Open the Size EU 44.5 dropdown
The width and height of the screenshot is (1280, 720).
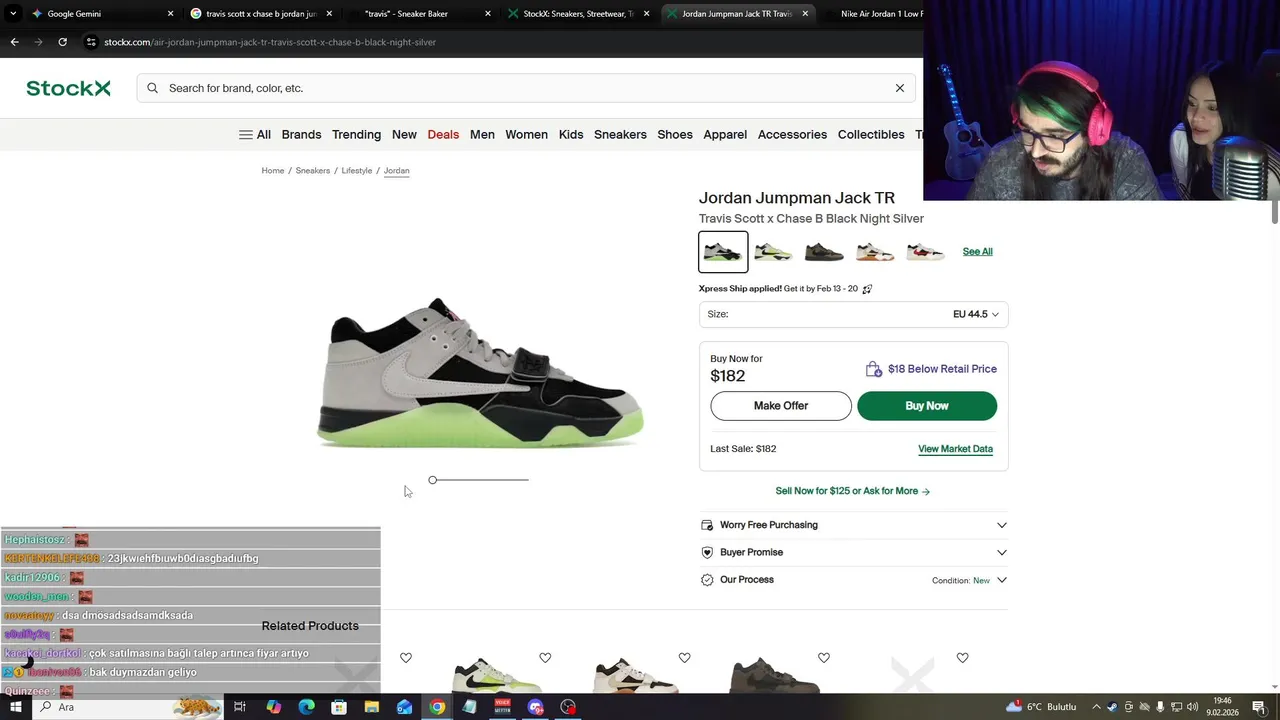pos(853,314)
